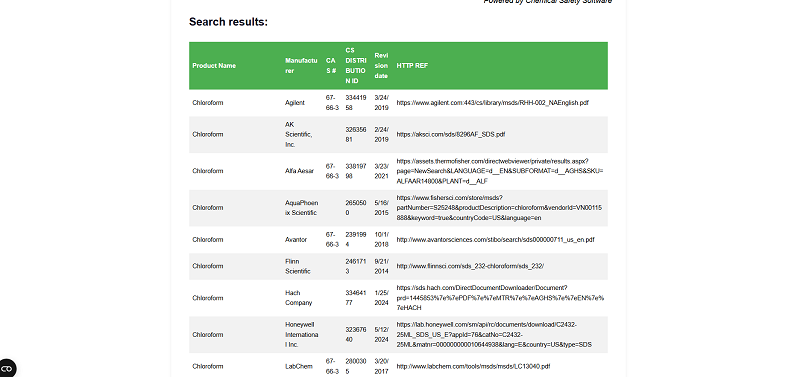Image resolution: width=800 pixels, height=377 pixels.
Task: Click distribution ID 32635681 in AK Scientific row
Action: pos(356,135)
